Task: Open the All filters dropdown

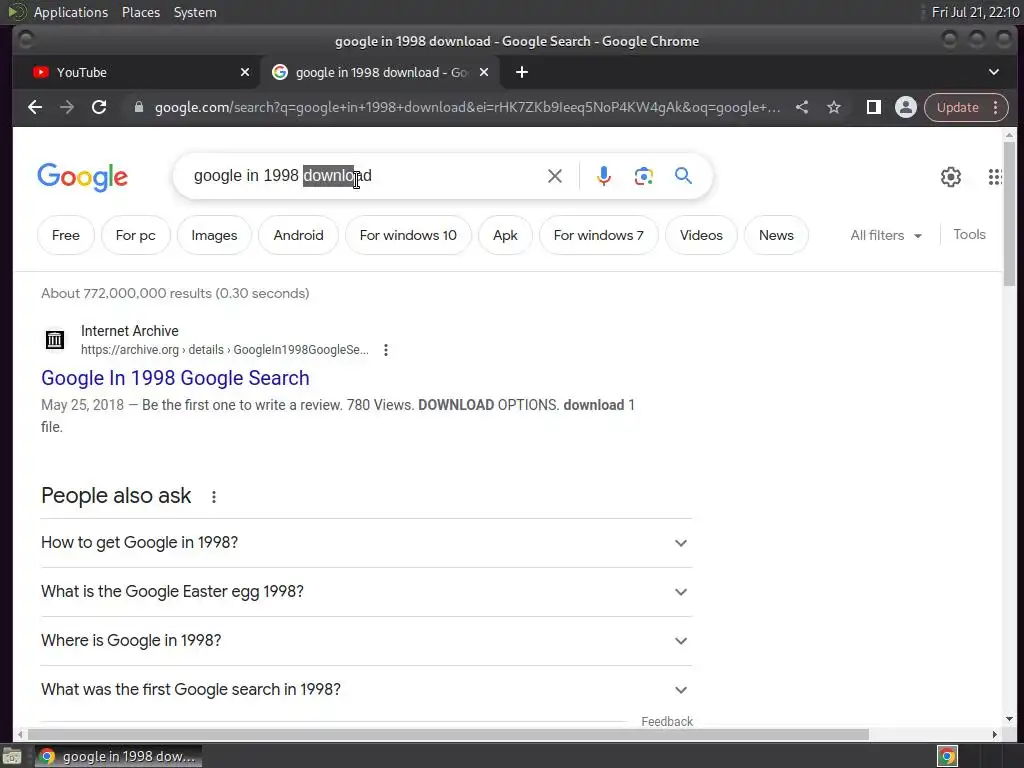Action: point(886,235)
